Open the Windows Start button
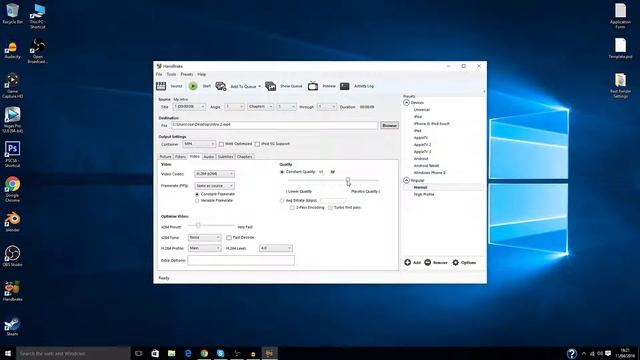Screen dimensions: 640x360 8,353
